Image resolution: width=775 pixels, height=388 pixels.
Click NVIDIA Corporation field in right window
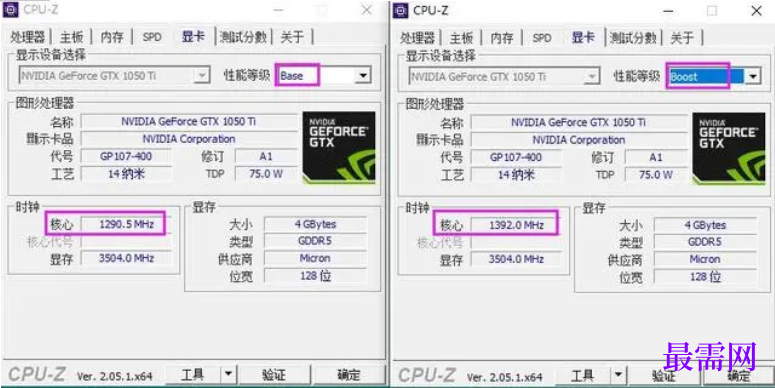579,140
